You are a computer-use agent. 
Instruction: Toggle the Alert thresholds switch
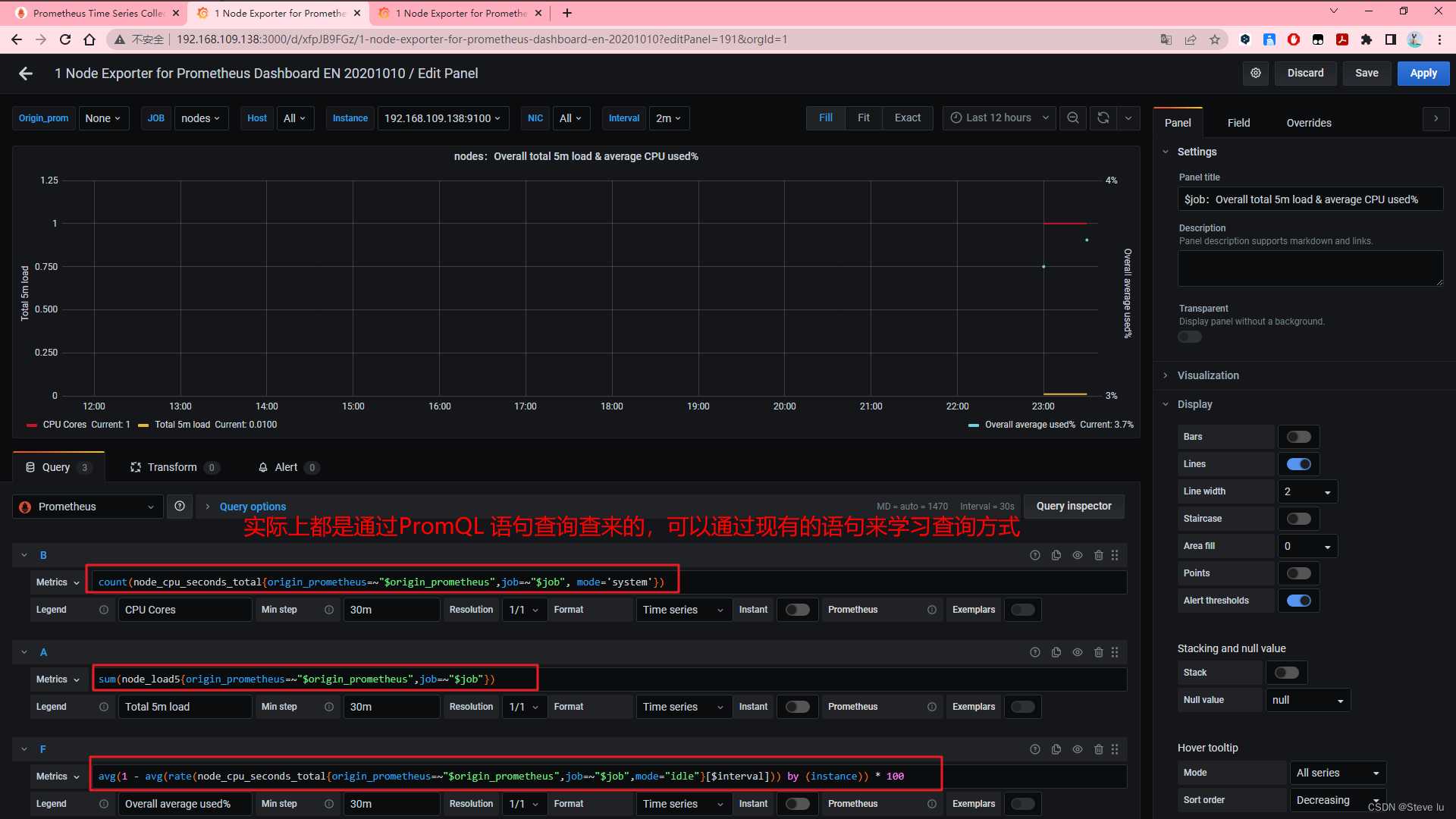(1299, 601)
